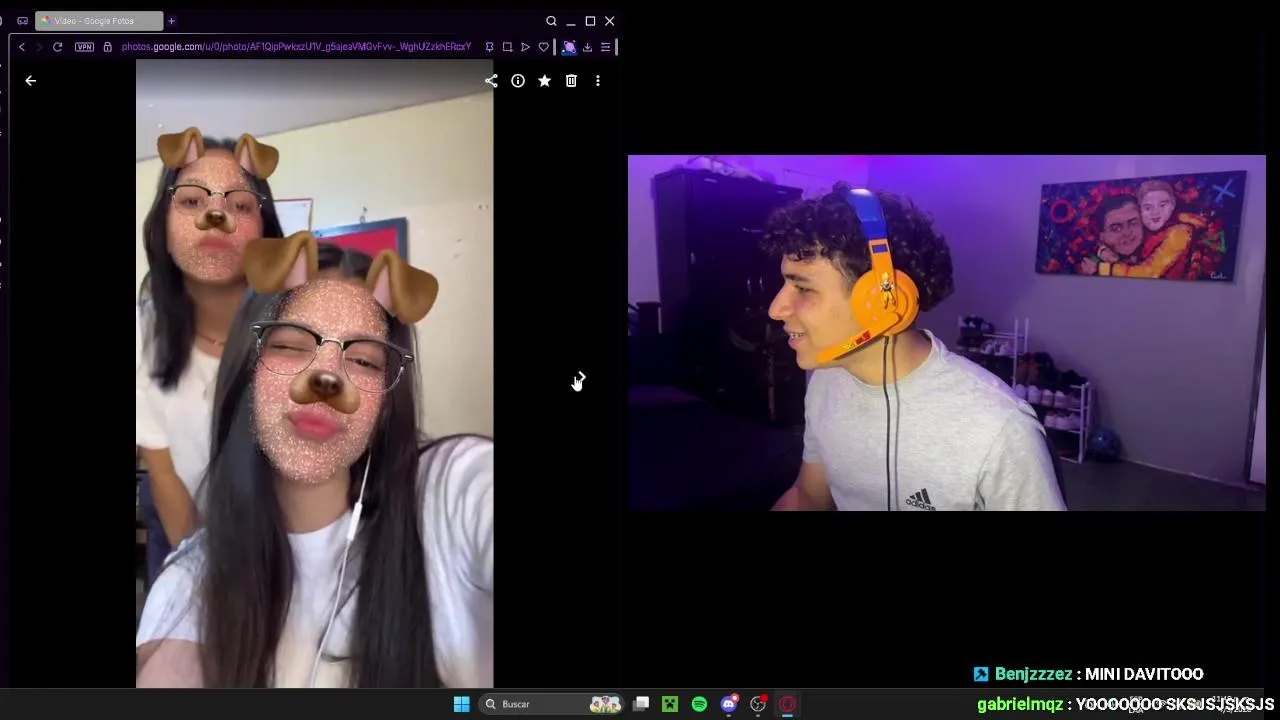Open browser downloads
The height and width of the screenshot is (720, 1280).
pyautogui.click(x=587, y=47)
